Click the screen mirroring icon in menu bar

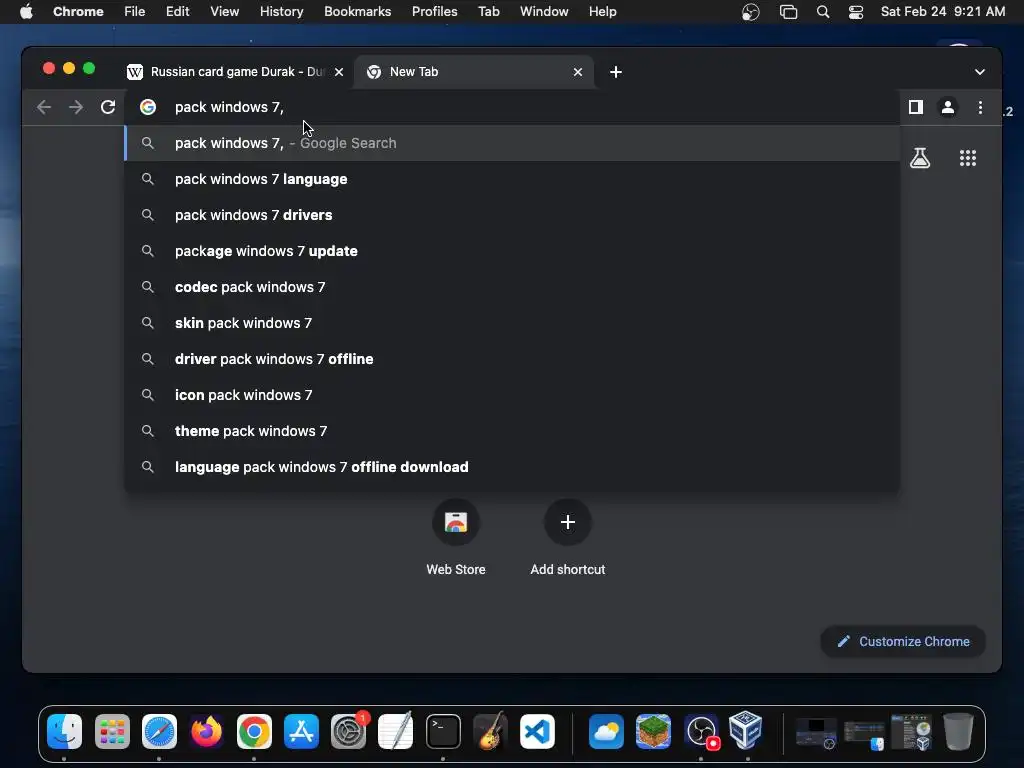[788, 12]
